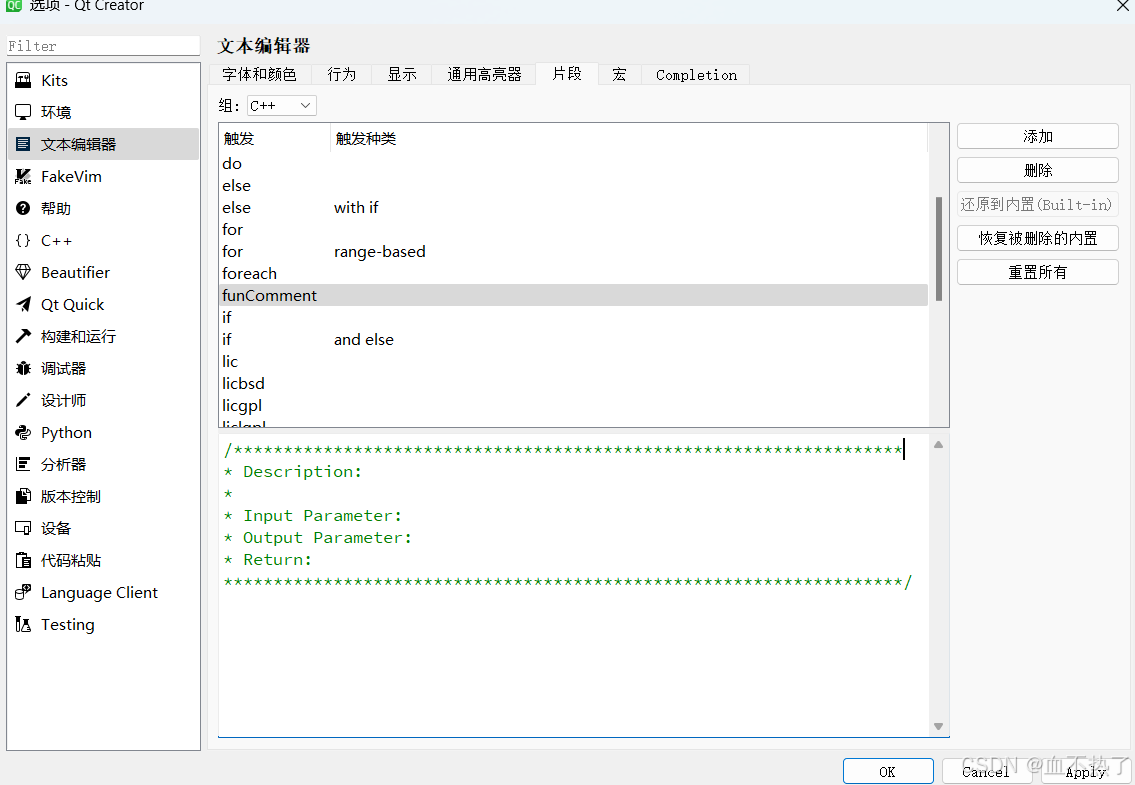Switch to the 显示 tab
The width and height of the screenshot is (1135, 785).
coord(402,75)
